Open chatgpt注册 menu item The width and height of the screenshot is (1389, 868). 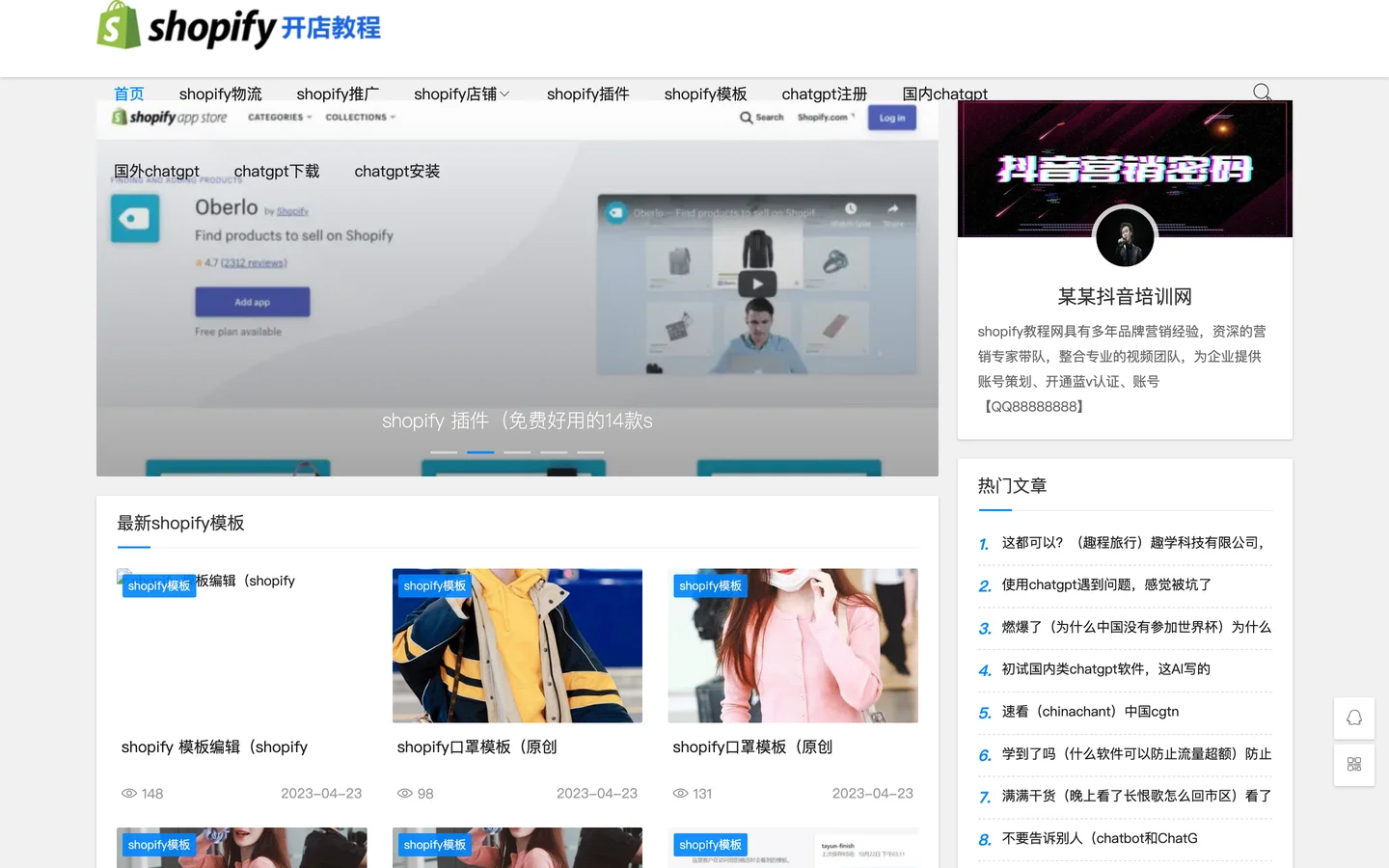click(x=825, y=94)
